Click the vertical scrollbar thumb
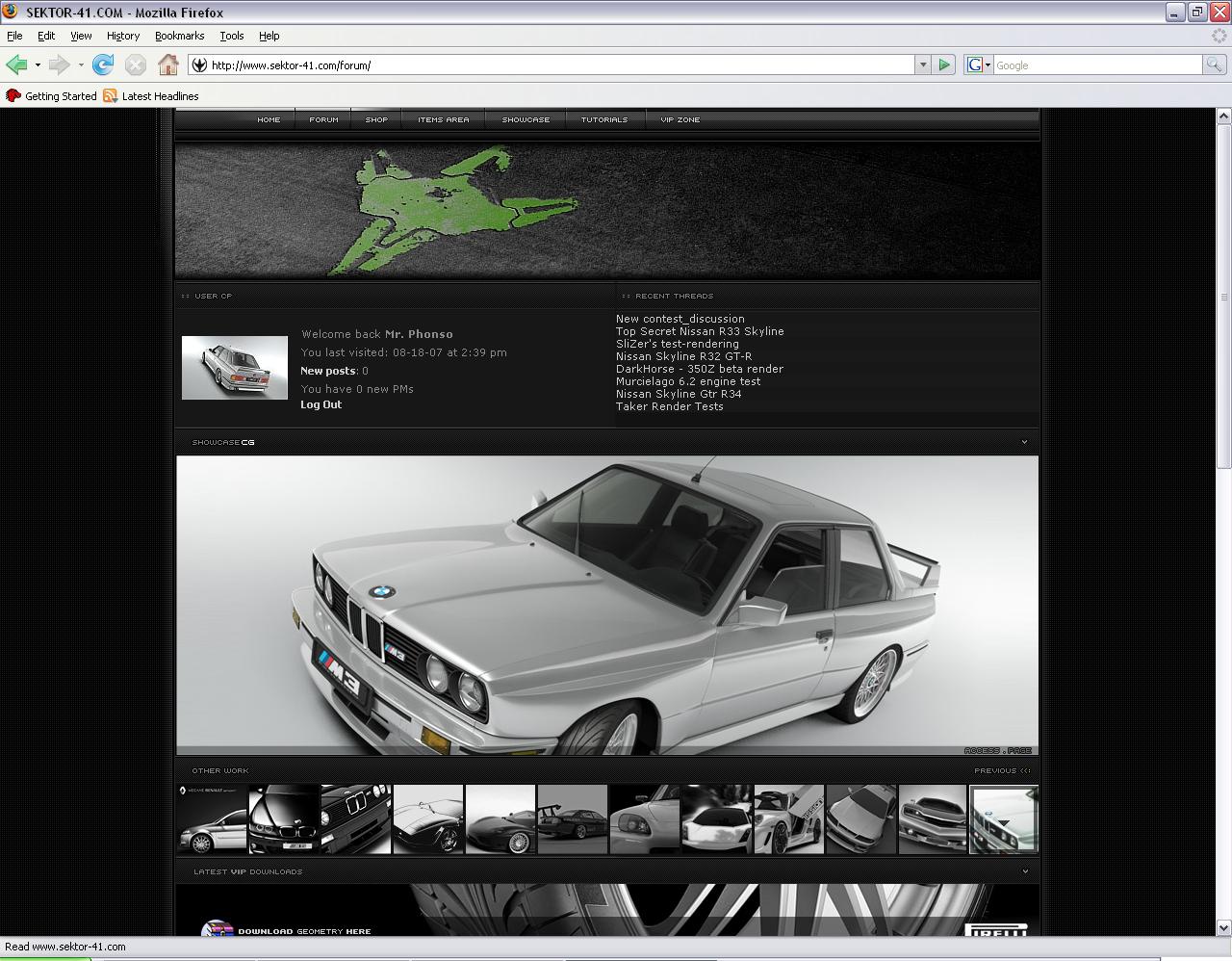The height and width of the screenshot is (961, 1232). click(x=1223, y=297)
